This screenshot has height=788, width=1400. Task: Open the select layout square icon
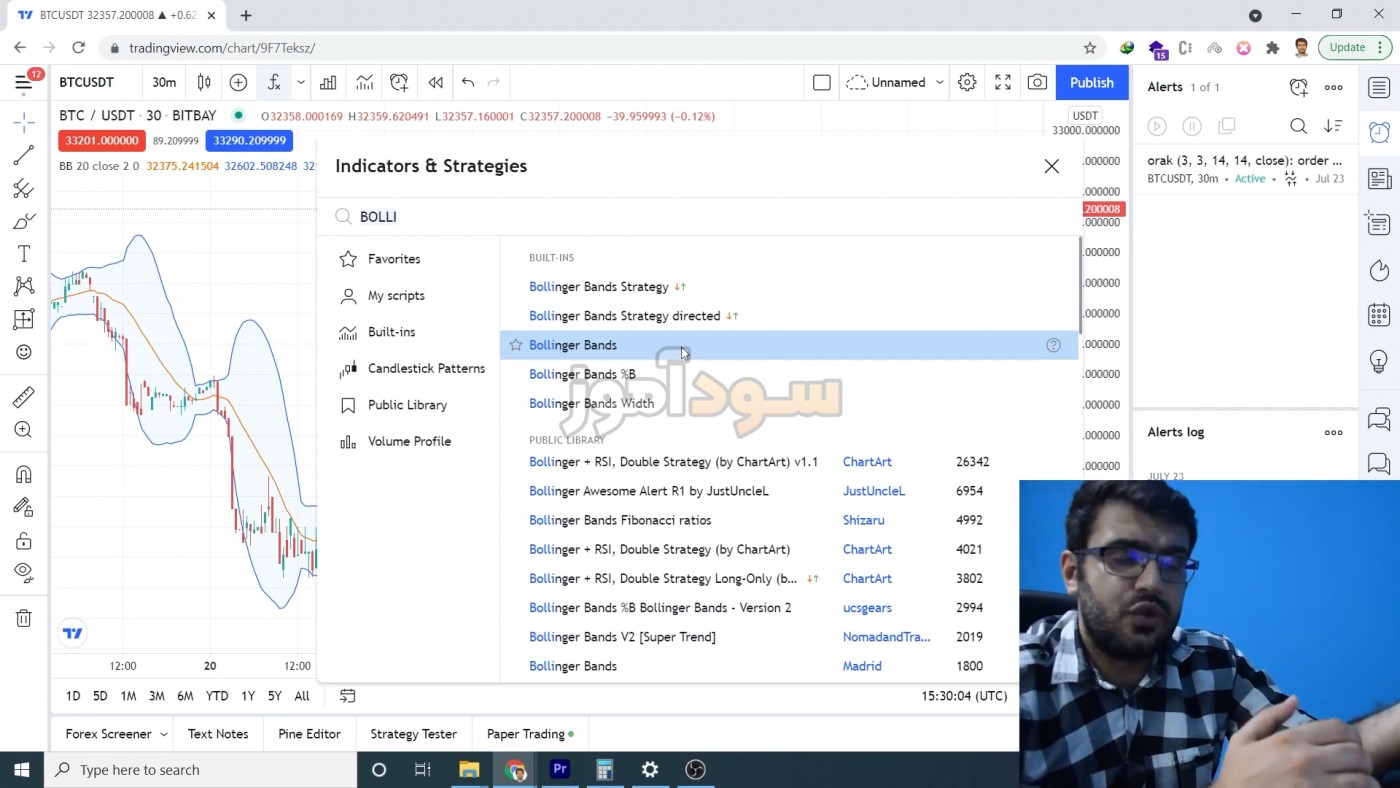[x=822, y=82]
